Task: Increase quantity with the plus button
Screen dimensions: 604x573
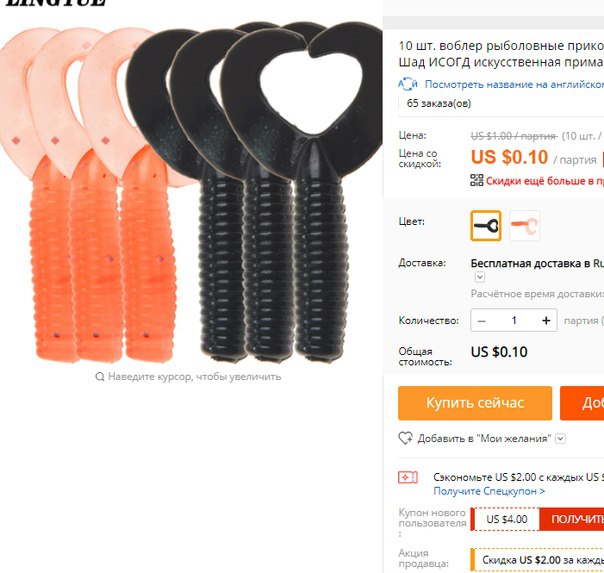Action: point(546,320)
